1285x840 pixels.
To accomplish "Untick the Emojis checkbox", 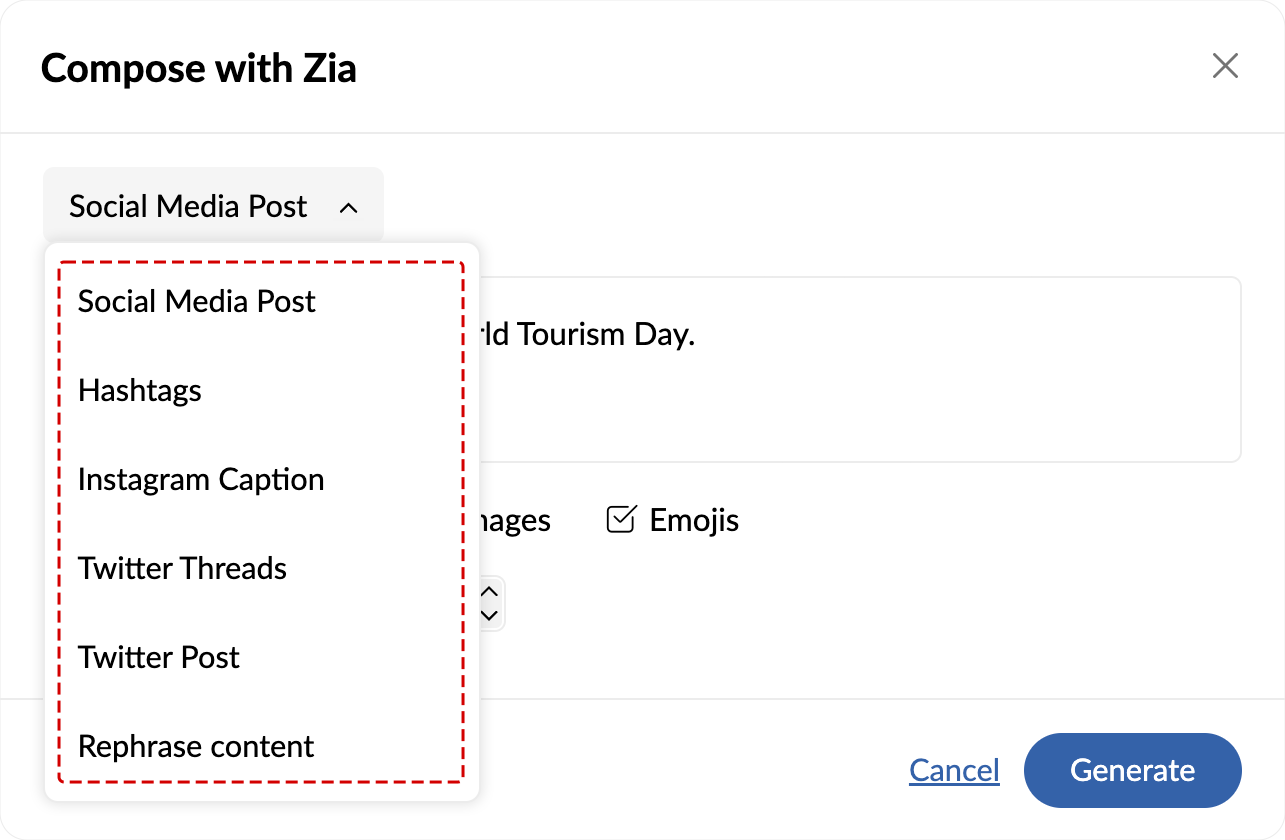I will pos(621,520).
